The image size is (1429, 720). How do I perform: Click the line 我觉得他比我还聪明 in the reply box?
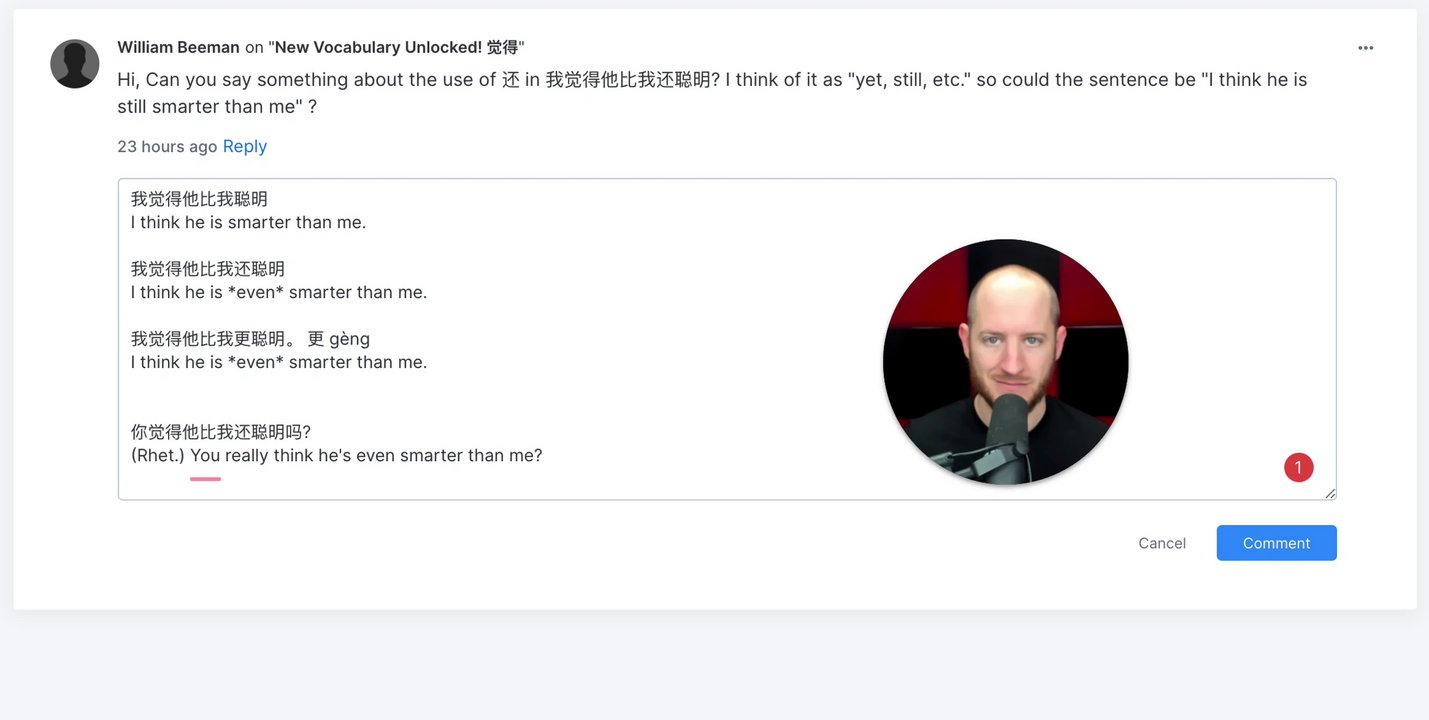tap(208, 269)
